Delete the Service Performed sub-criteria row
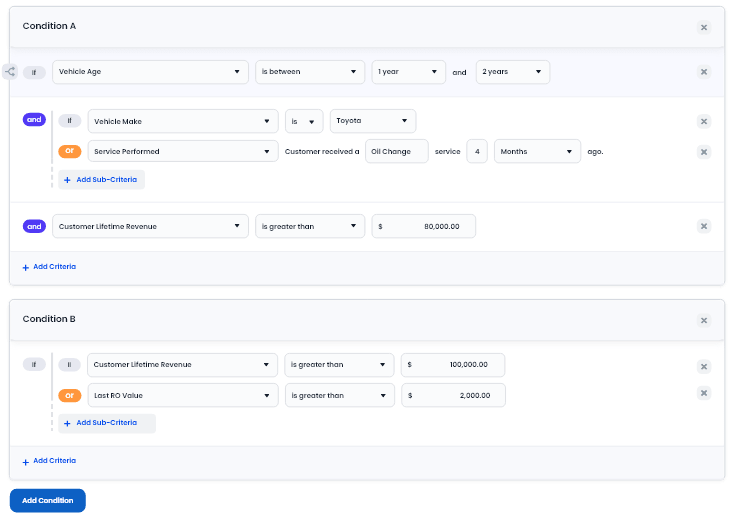 click(704, 152)
